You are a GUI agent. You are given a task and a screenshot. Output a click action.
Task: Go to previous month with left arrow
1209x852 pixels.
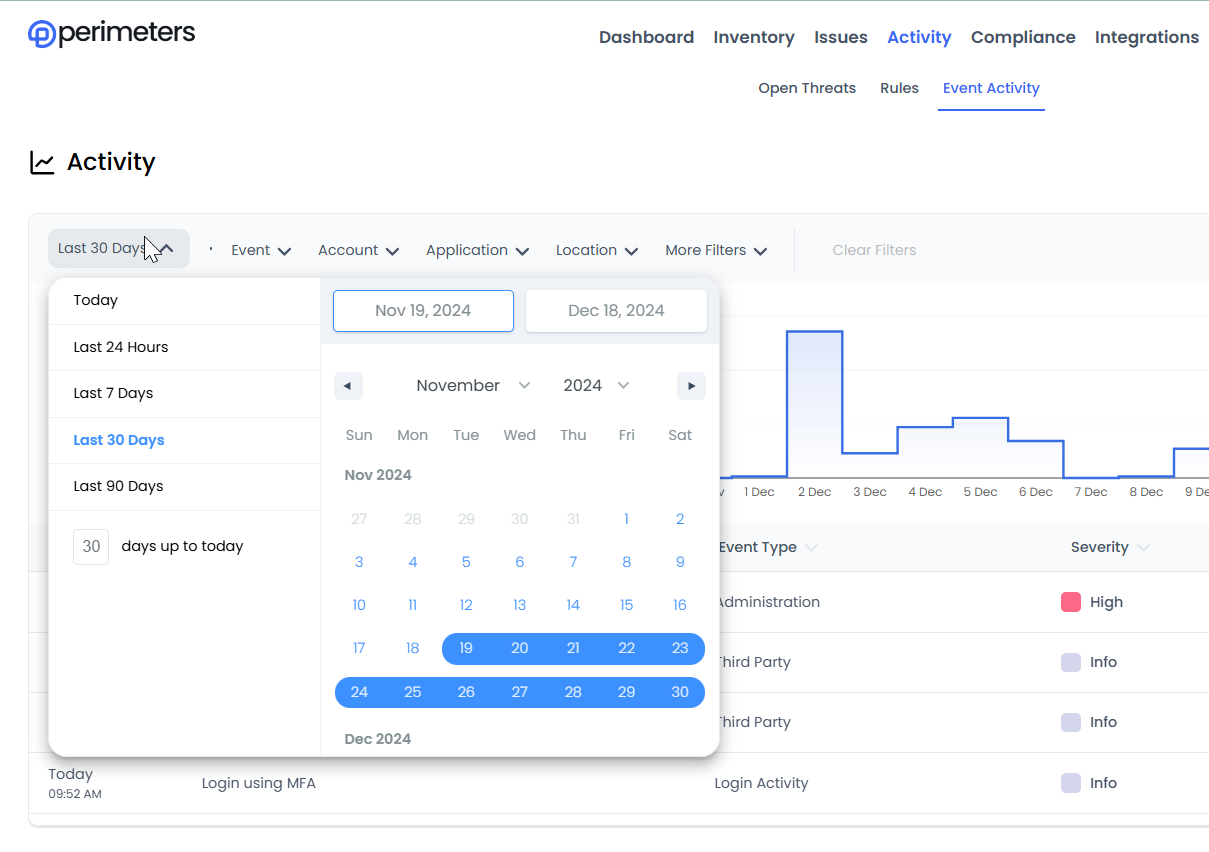click(x=348, y=386)
